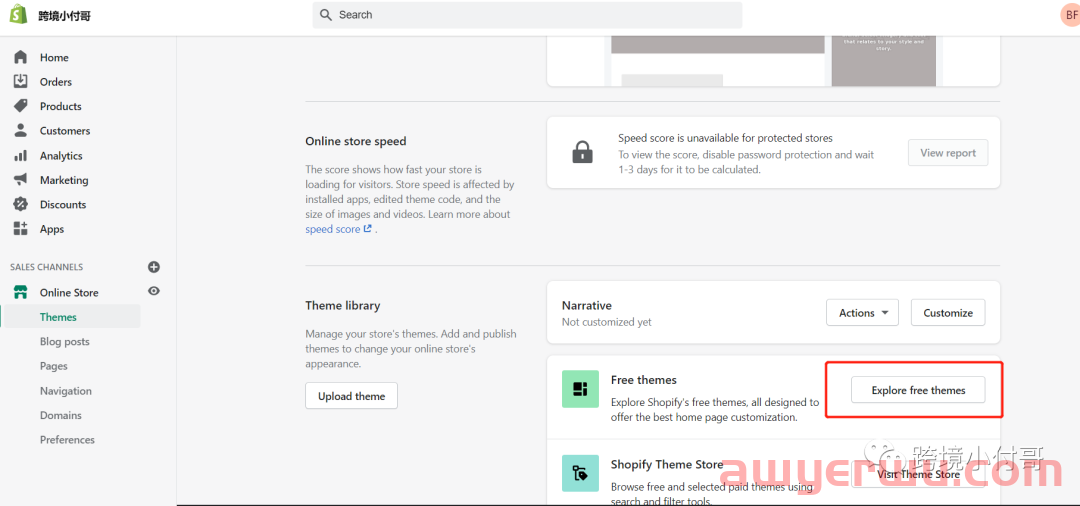Click the Online store speed heading
Viewport: 1080px width, 506px height.
pyautogui.click(x=356, y=141)
